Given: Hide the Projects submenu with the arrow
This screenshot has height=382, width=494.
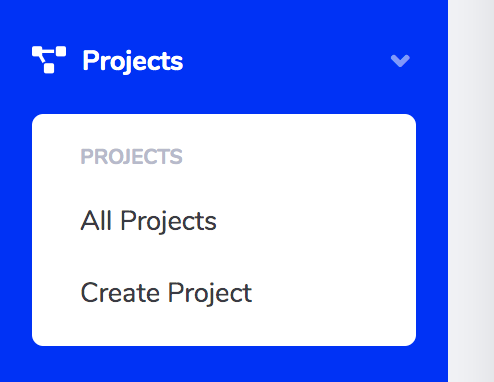Looking at the screenshot, I should [400, 61].
